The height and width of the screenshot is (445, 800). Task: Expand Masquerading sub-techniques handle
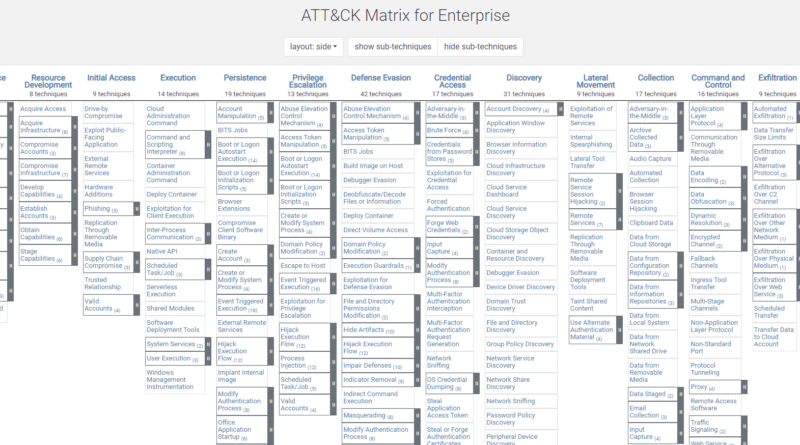pos(417,415)
